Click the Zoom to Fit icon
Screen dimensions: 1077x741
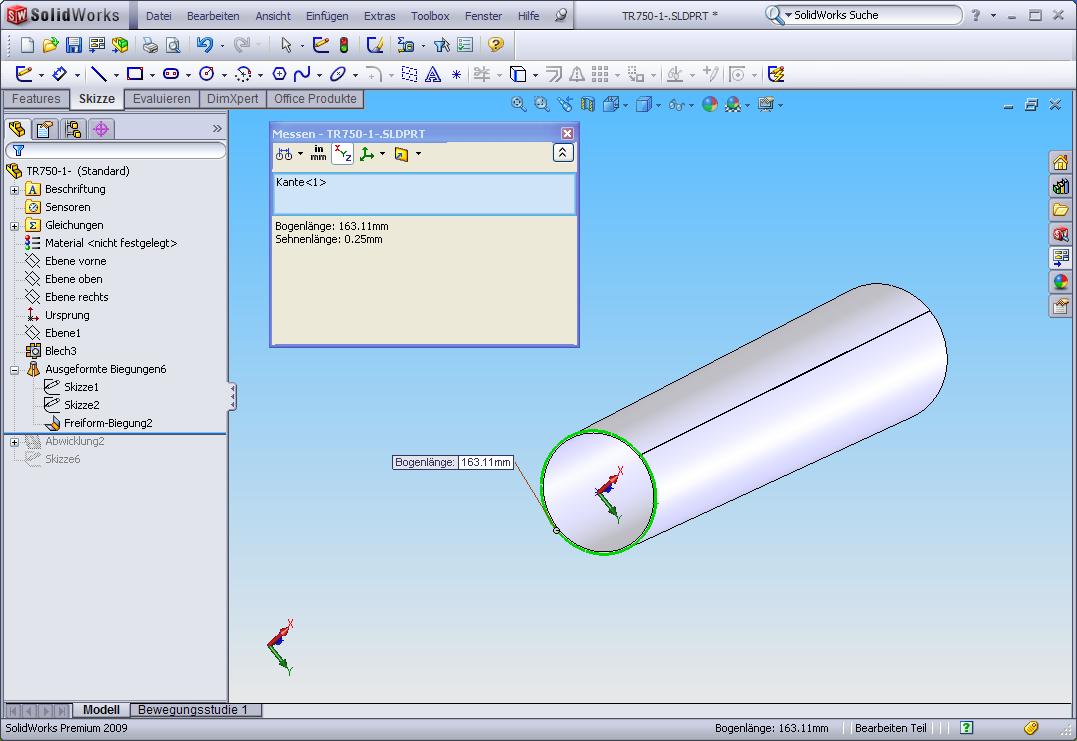coord(519,104)
